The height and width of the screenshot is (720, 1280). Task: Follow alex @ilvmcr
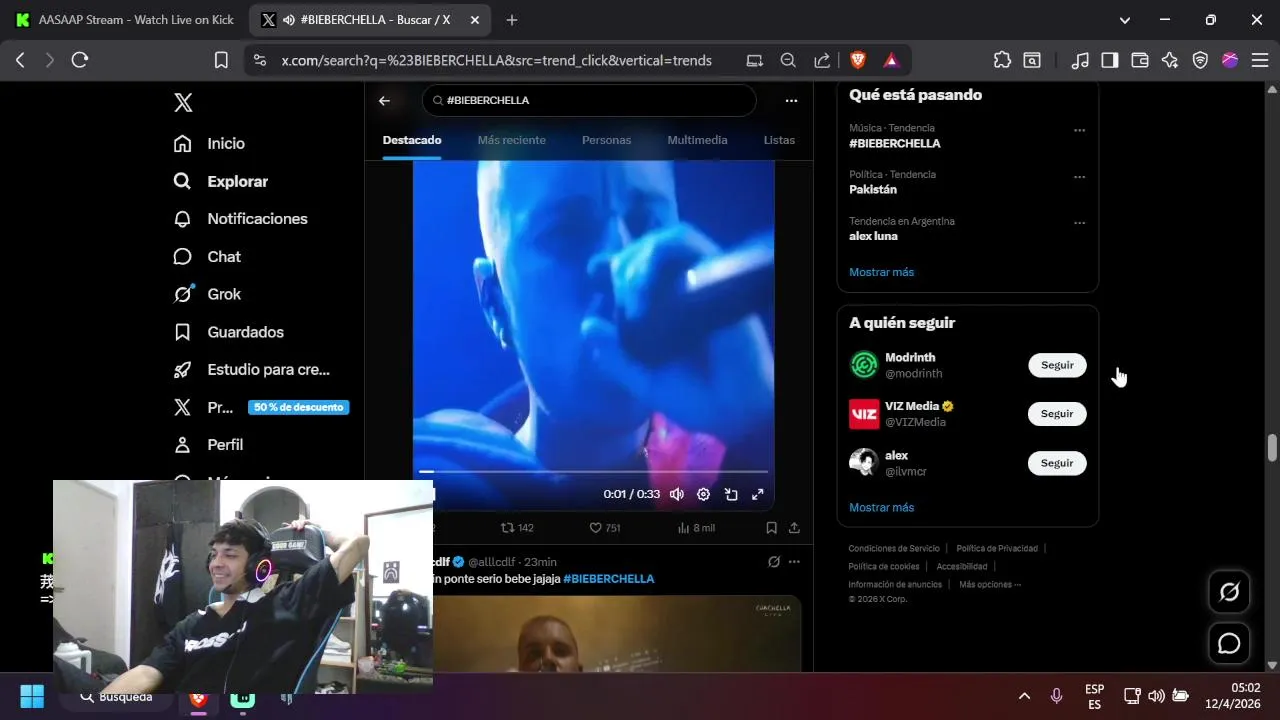(1057, 463)
